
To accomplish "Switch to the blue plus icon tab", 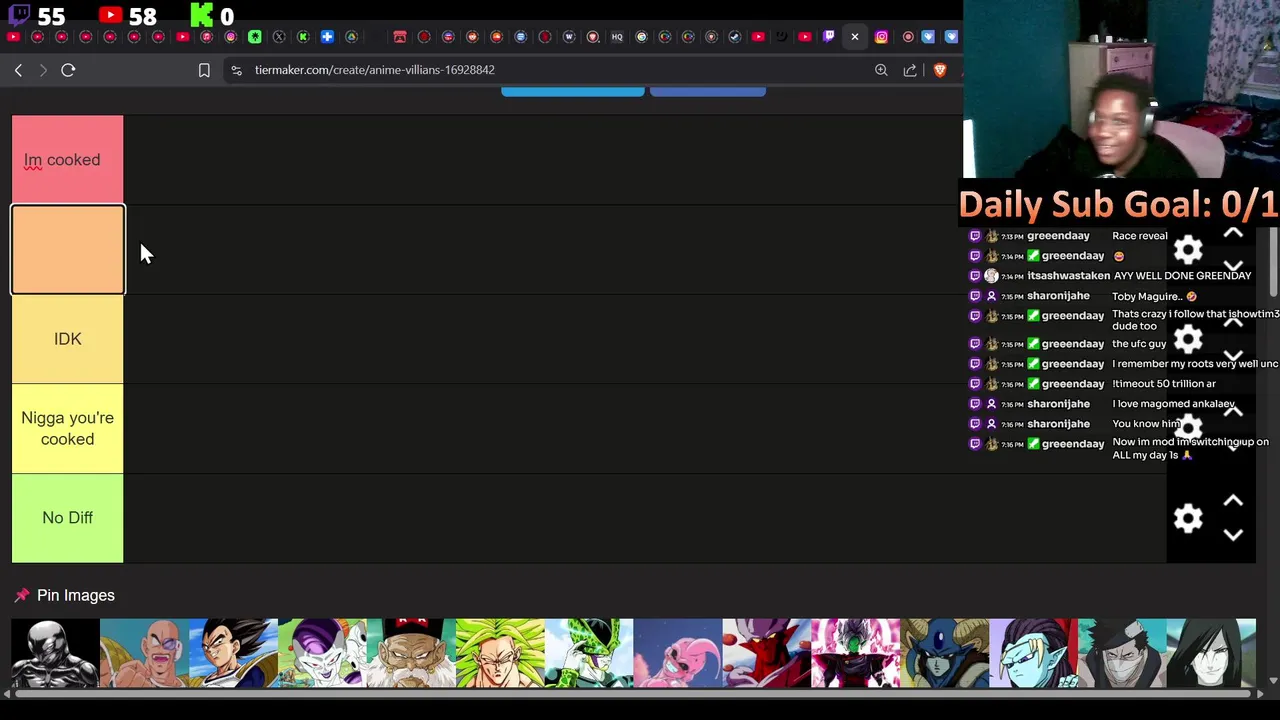I will pyautogui.click(x=327, y=37).
